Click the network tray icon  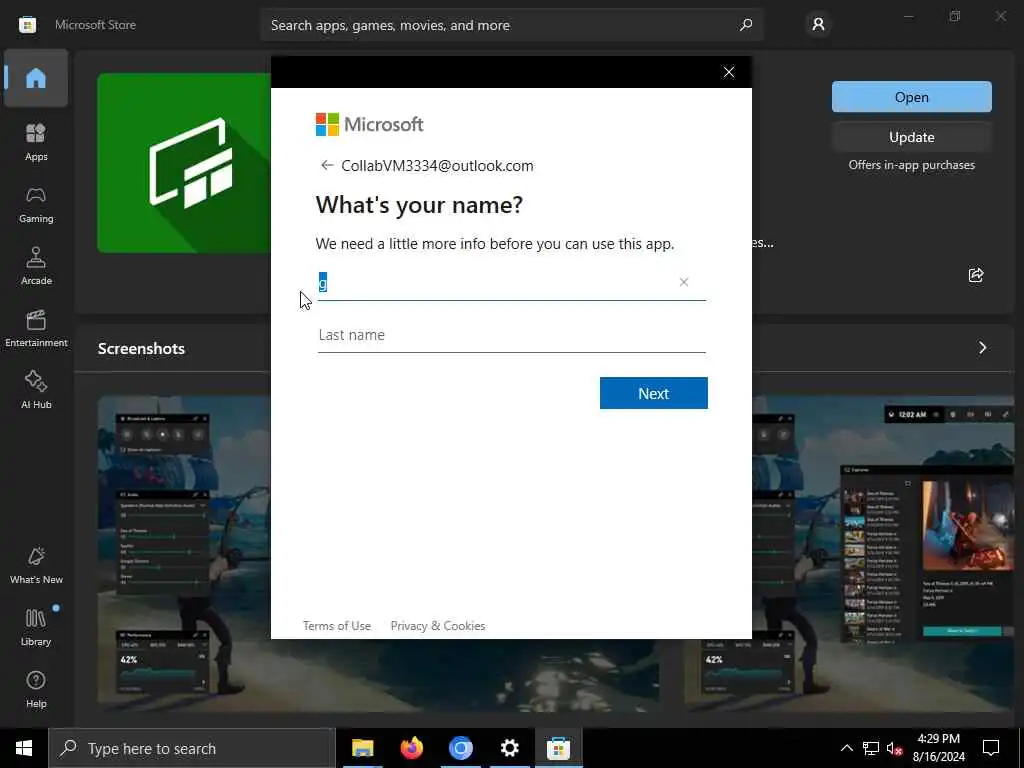(871, 748)
